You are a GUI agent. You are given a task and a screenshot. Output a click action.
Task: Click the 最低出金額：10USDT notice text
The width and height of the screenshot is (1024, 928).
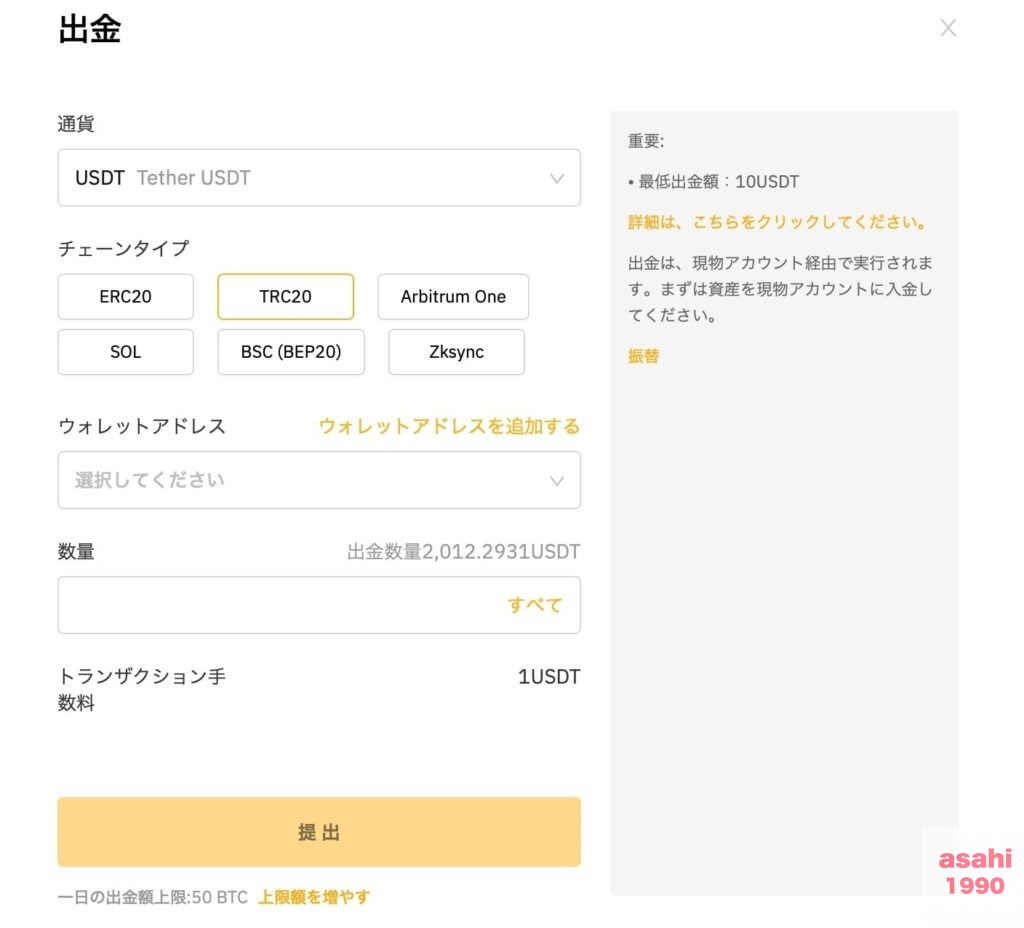(x=713, y=182)
